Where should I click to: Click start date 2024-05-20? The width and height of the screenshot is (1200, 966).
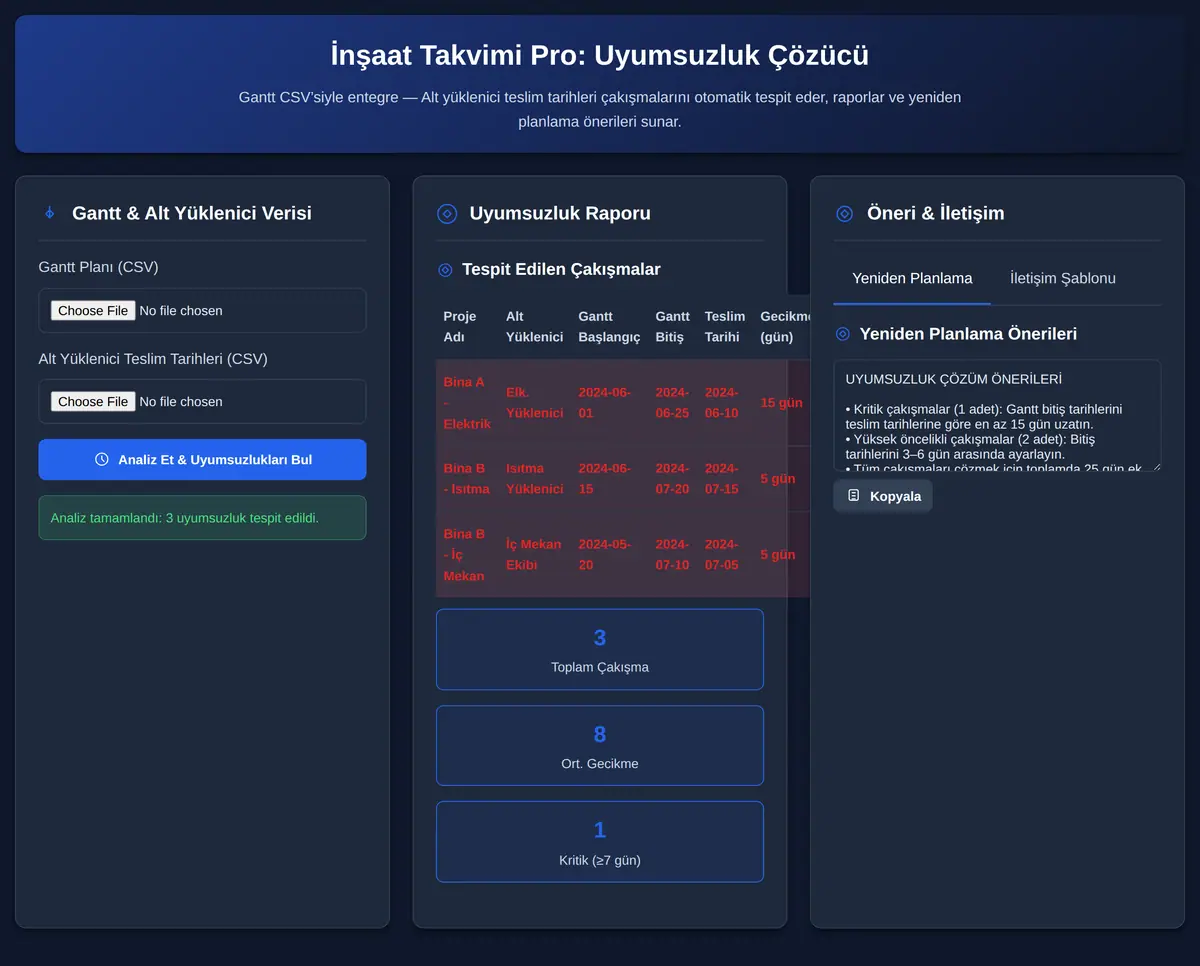coord(609,555)
